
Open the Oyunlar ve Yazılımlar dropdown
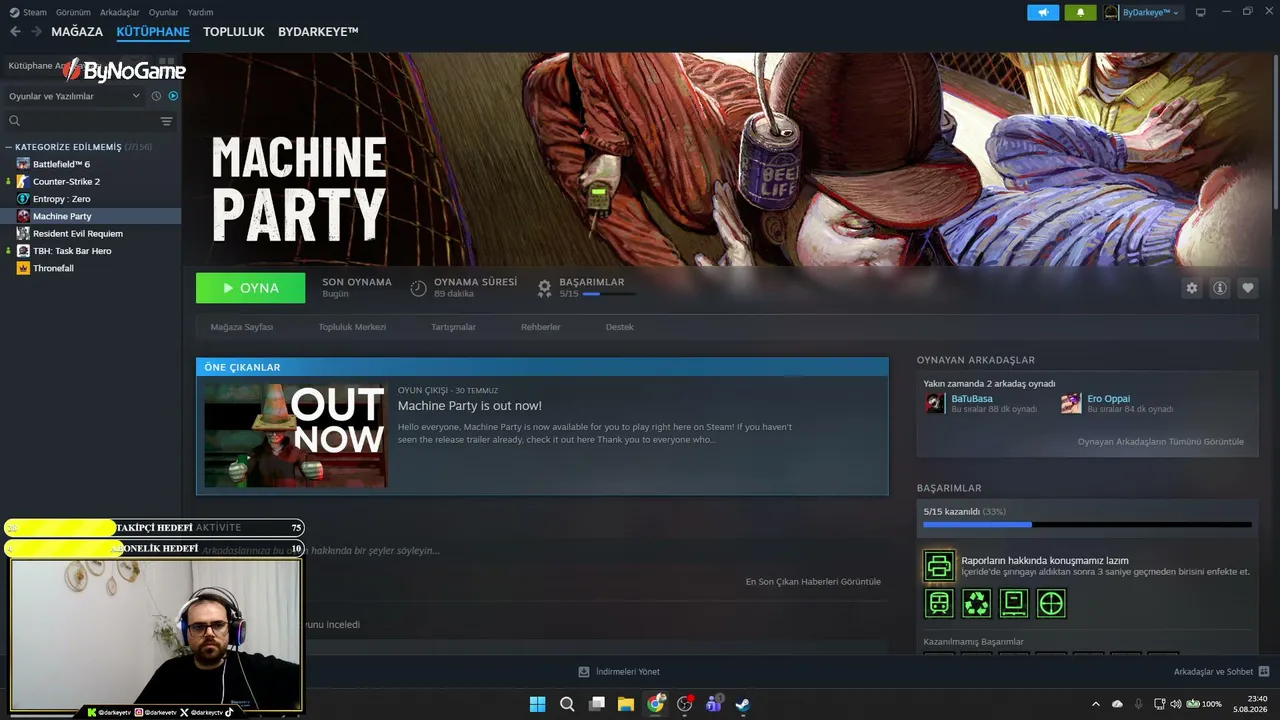pyautogui.click(x=75, y=96)
